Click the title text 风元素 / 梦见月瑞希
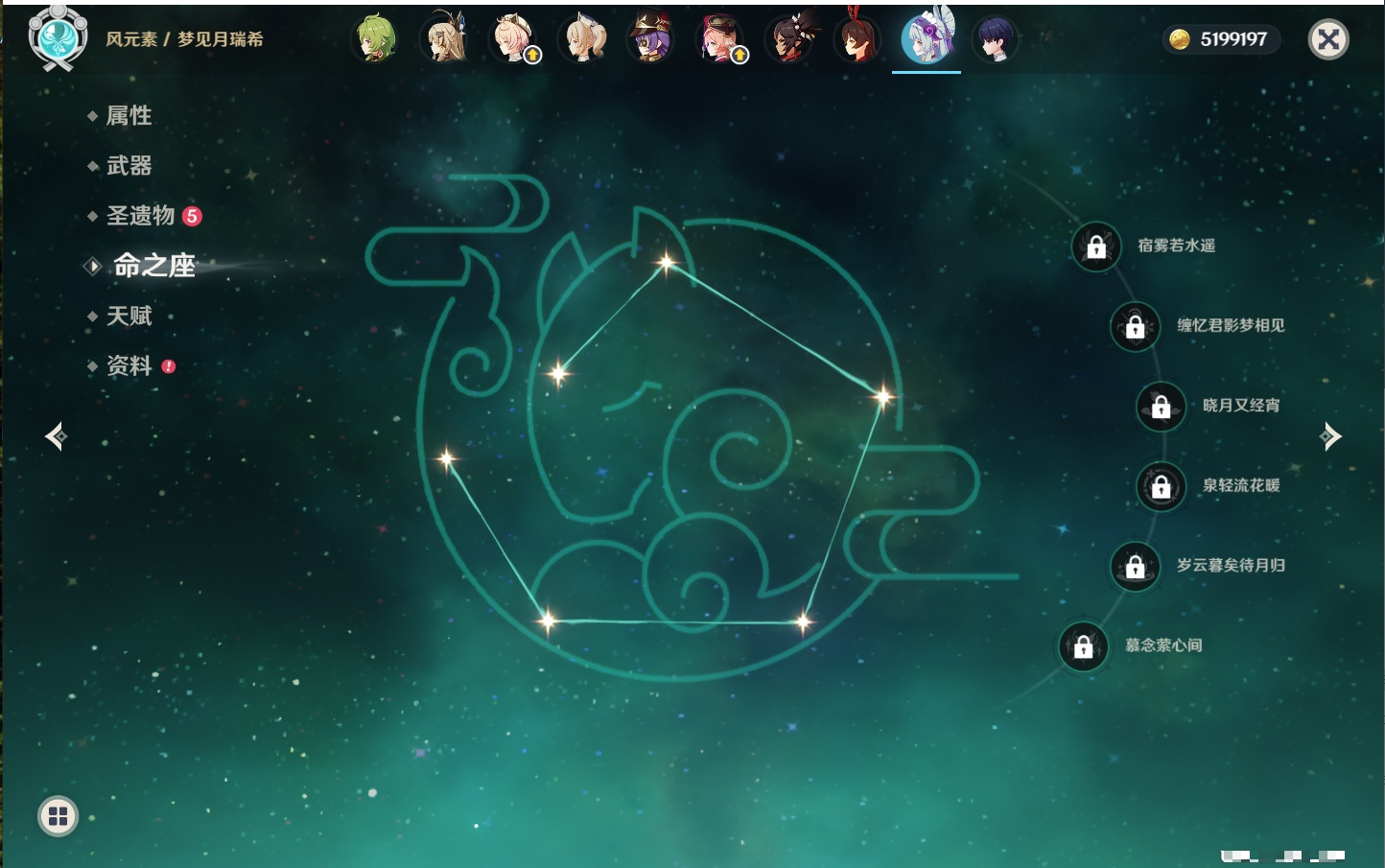Viewport: 1385px width, 868px height. pos(184,39)
